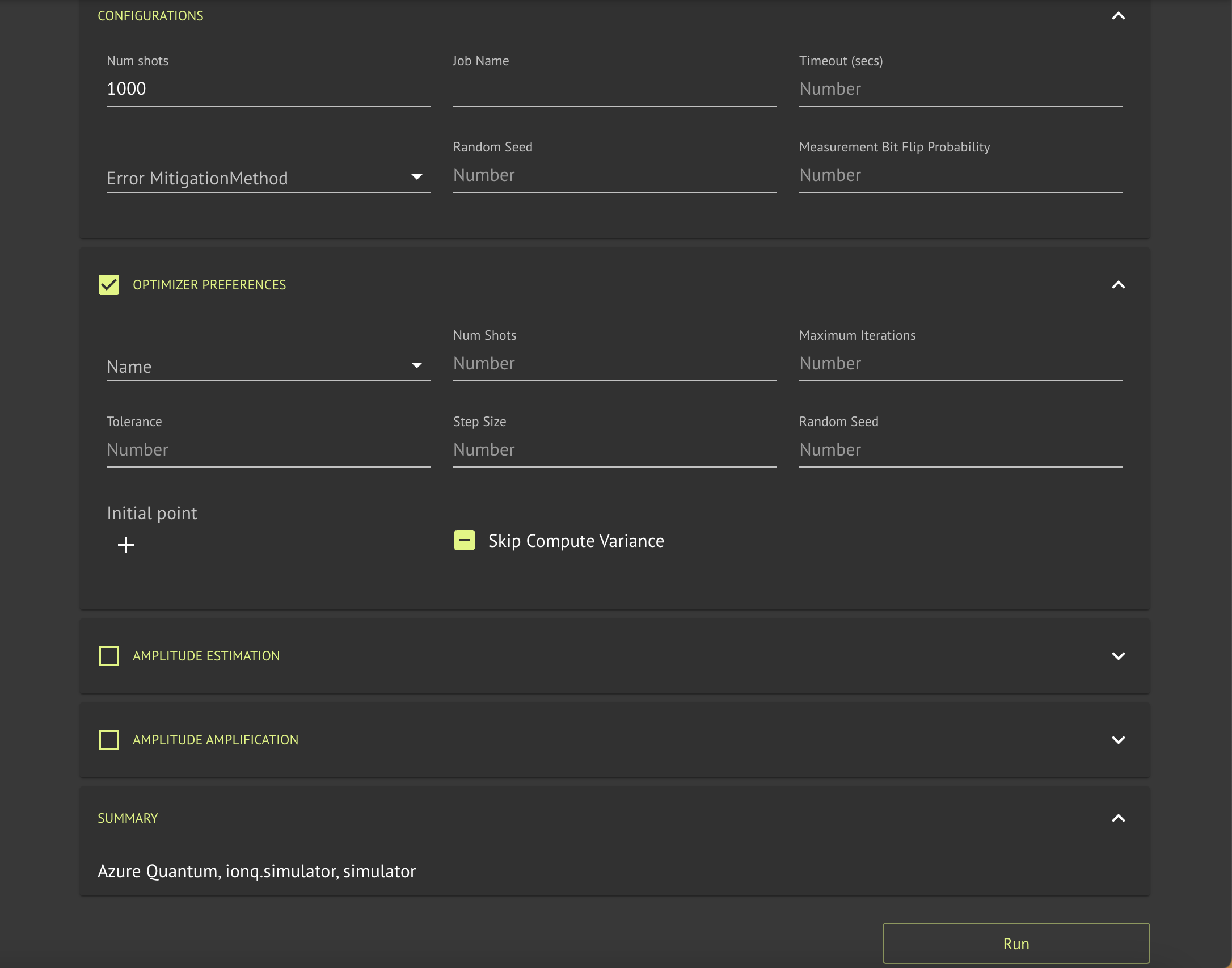1232x968 pixels.
Task: Click the SUMMARY section title
Action: [128, 818]
